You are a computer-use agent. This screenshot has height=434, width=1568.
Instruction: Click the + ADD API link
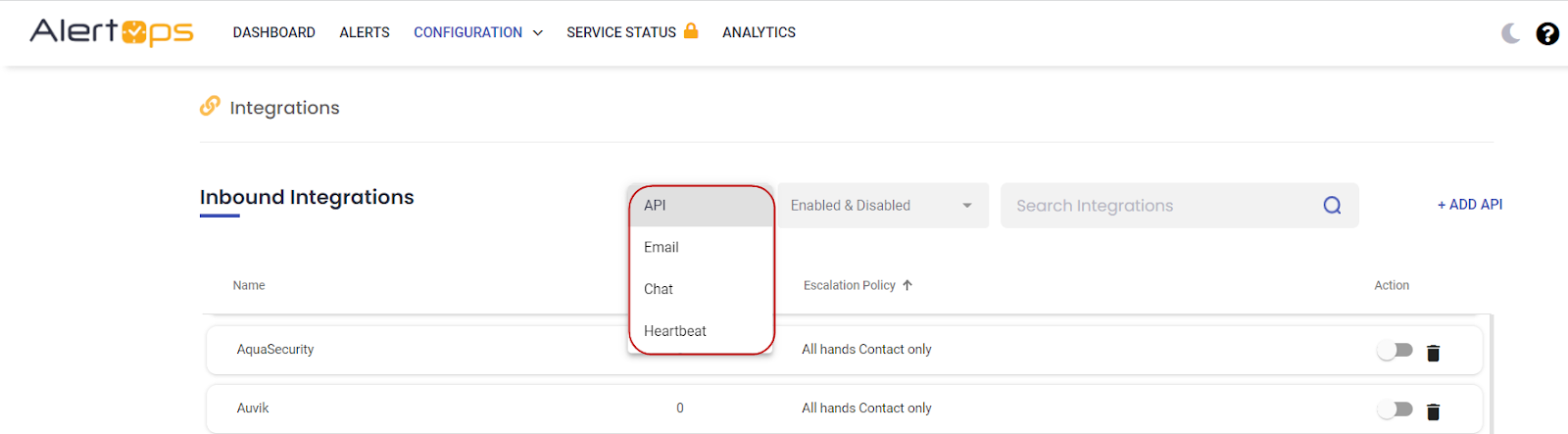(x=1469, y=205)
